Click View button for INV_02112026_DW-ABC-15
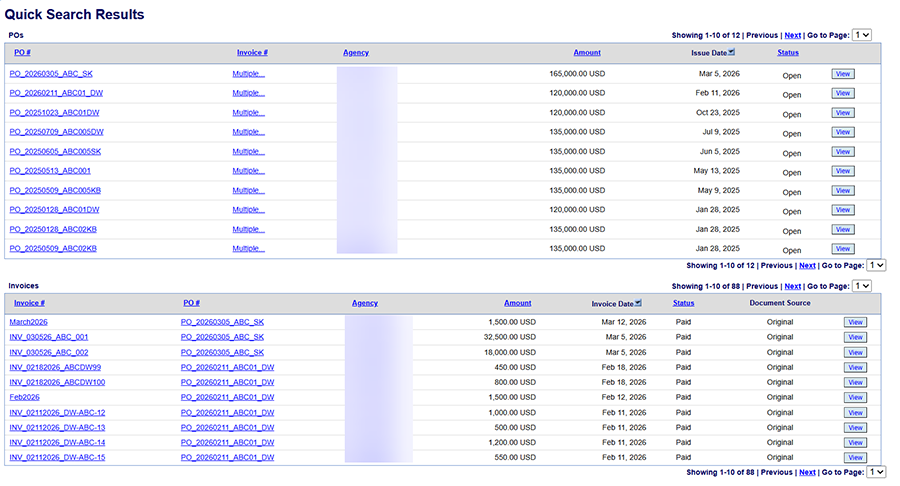This screenshot has height=486, width=900. coord(855,457)
